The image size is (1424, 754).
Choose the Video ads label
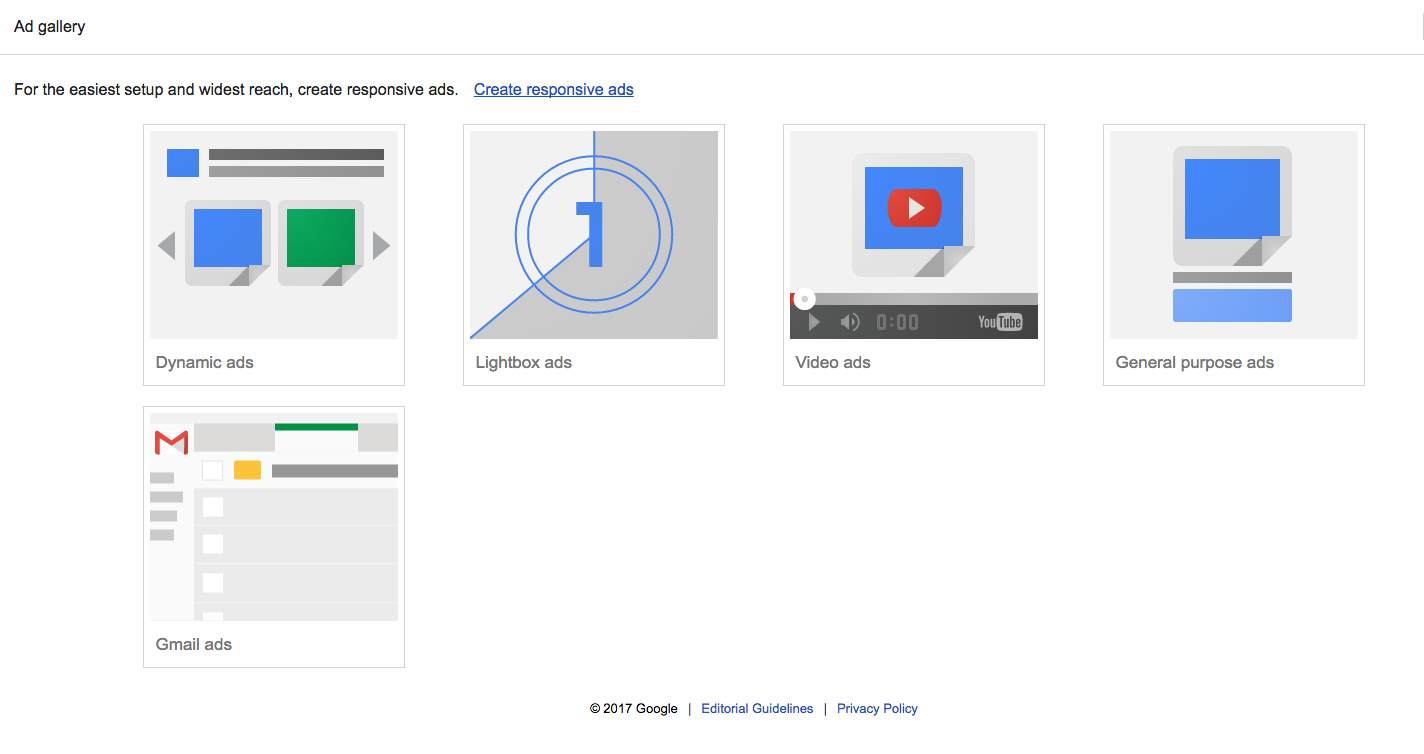(x=833, y=362)
